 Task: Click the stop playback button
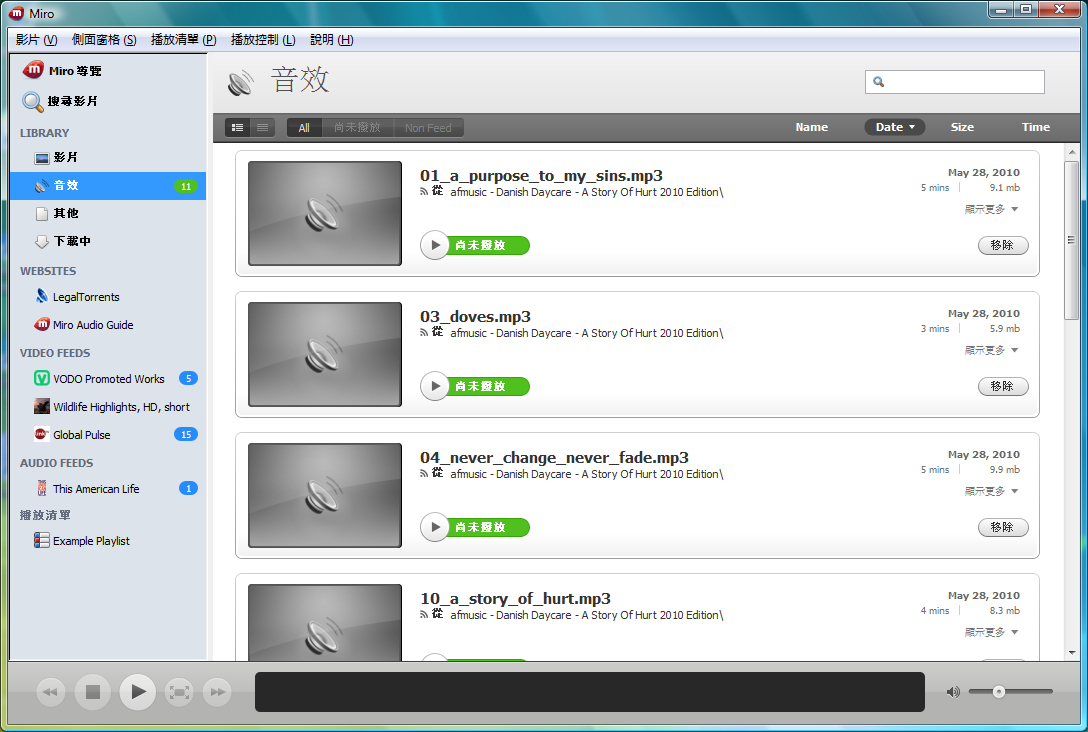(x=93, y=692)
